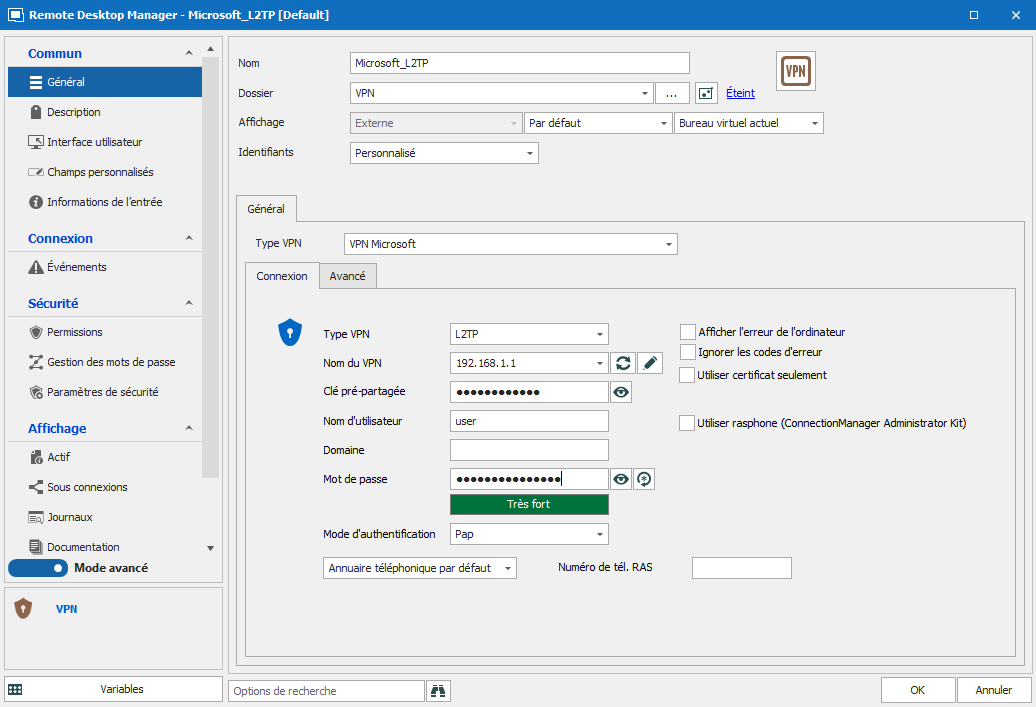Image resolution: width=1036 pixels, height=707 pixels.
Task: Reveal the Clé pré-partagée with eye icon
Action: pos(622,392)
